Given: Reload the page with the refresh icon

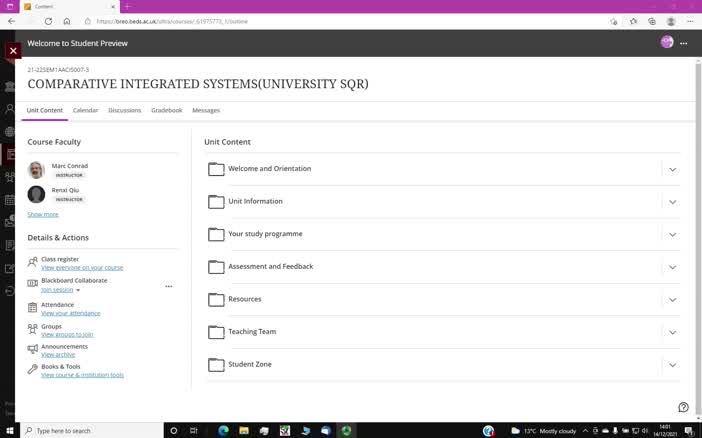Looking at the screenshot, I should pos(48,21).
